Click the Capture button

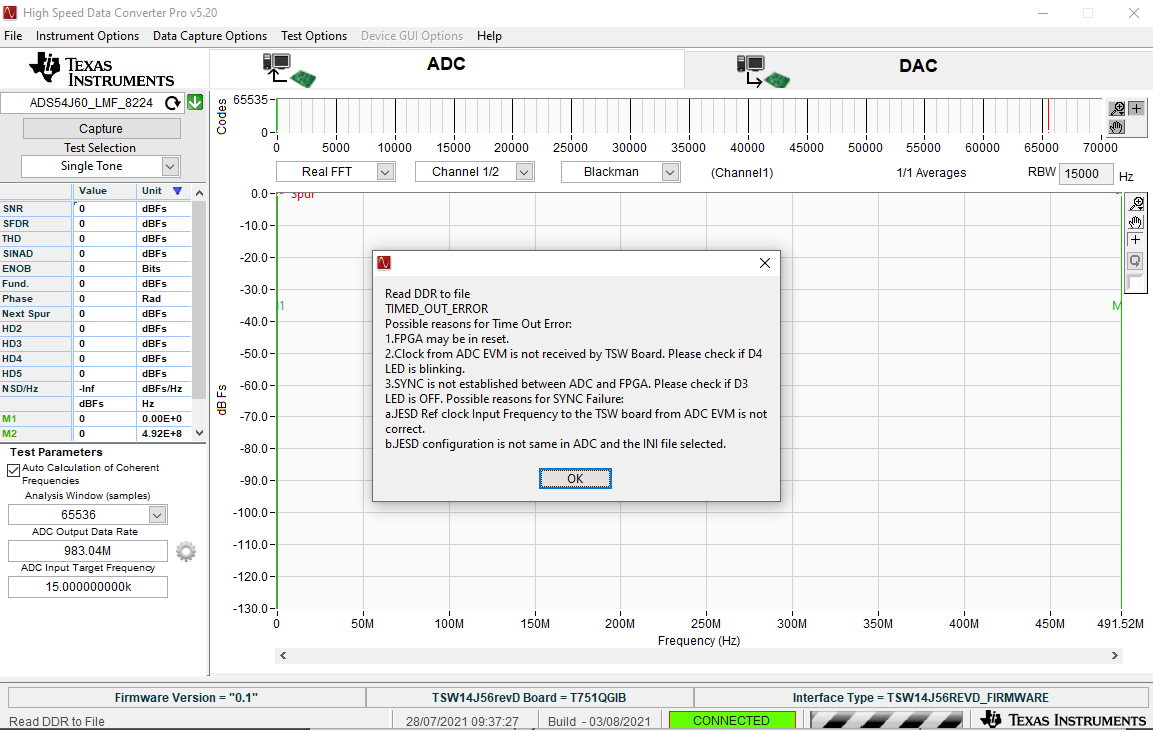101,129
